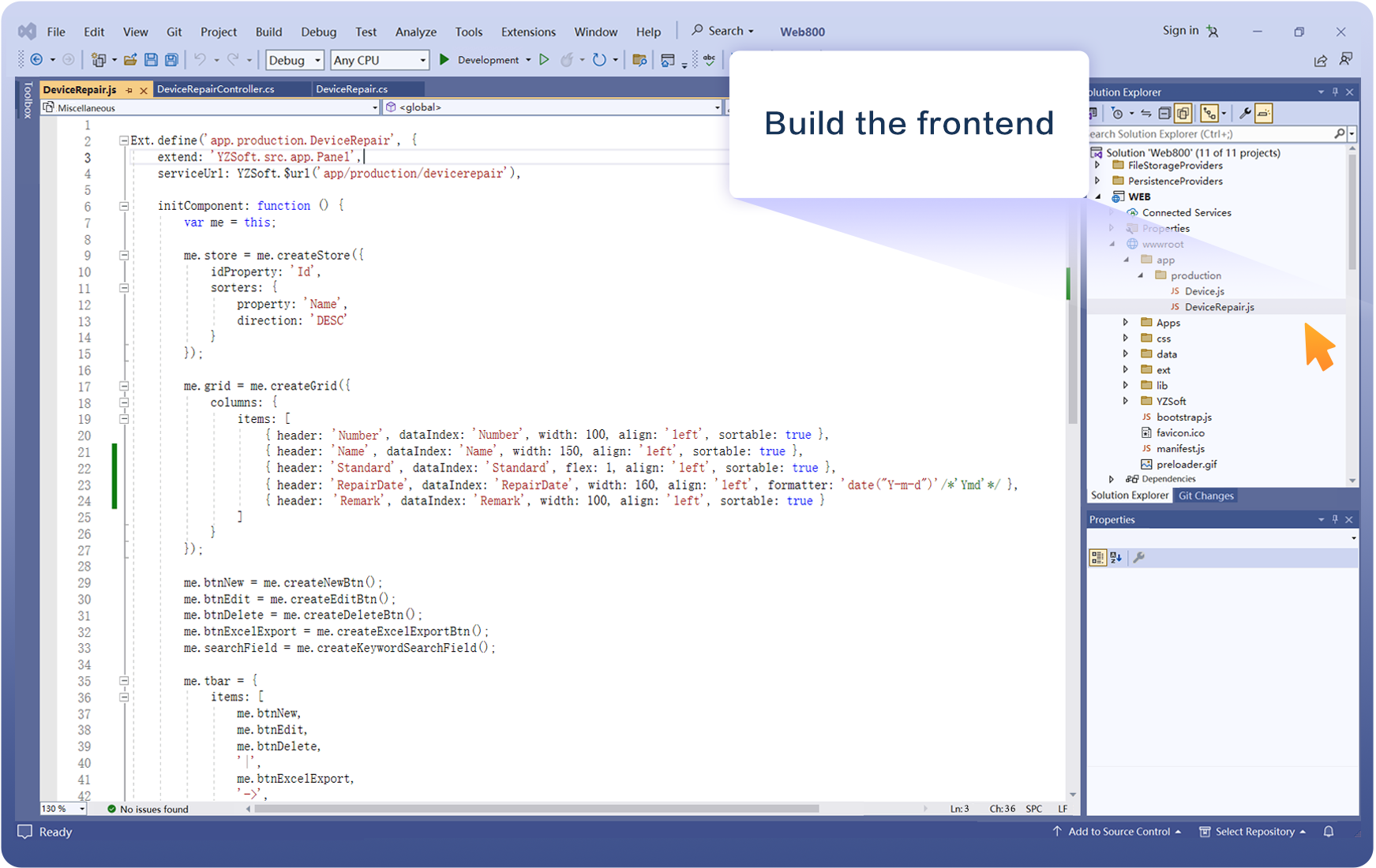Open the Miscellaneous project scope dropdown
The width and height of the screenshot is (1376, 868).
point(211,107)
